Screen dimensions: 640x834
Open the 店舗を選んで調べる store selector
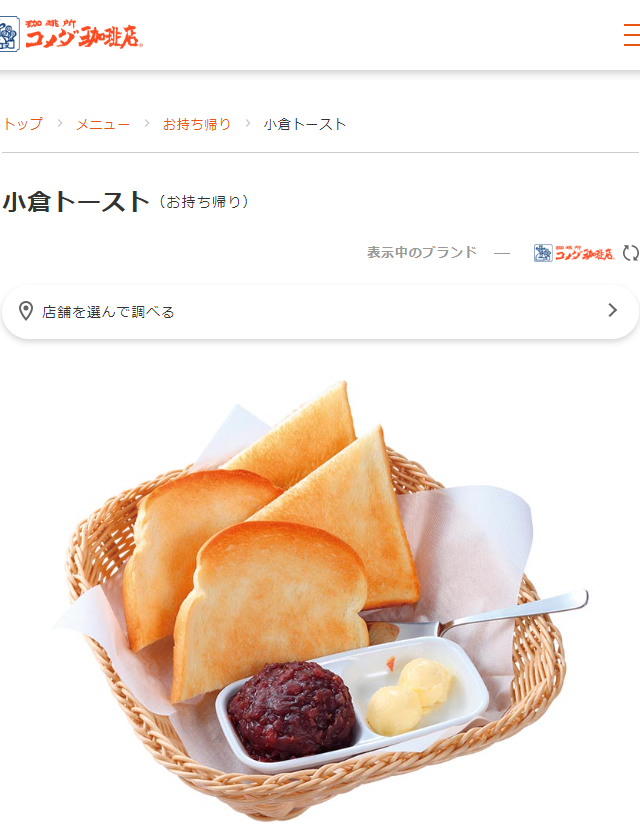320,312
